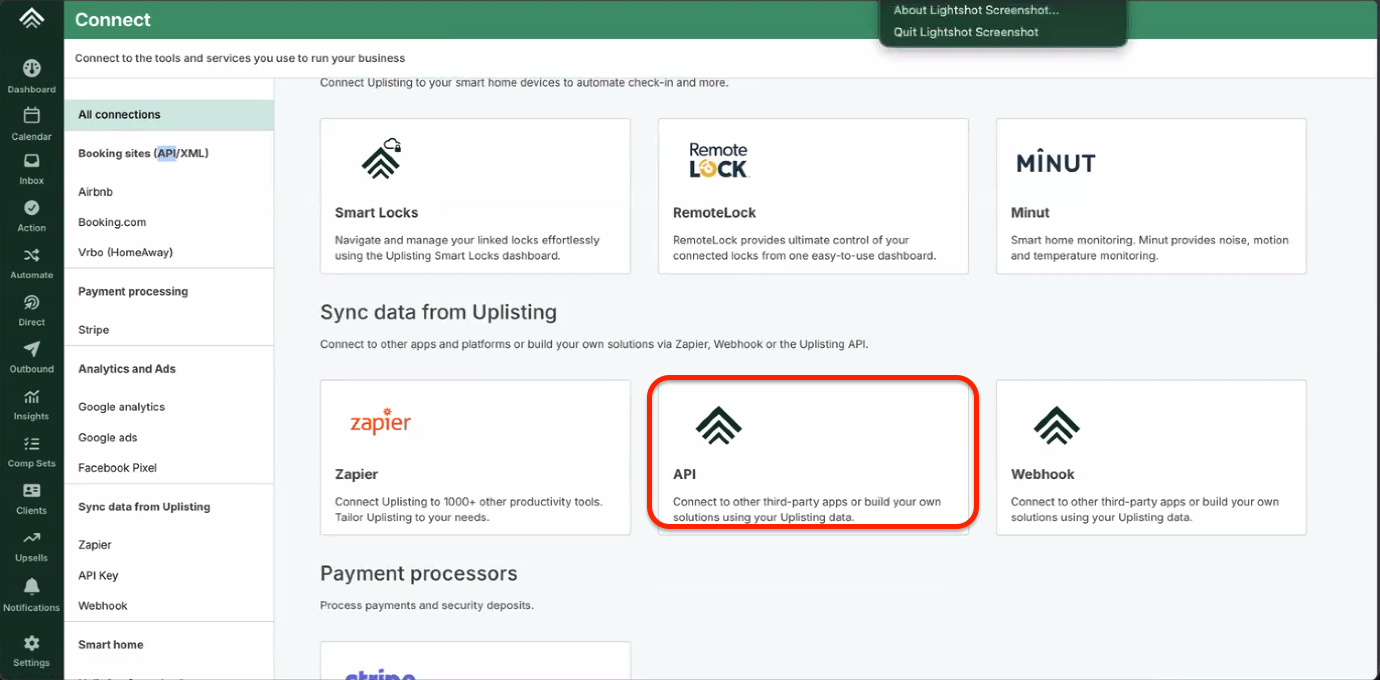
Task: Open Booking.com in the connections menu
Action: 112,222
